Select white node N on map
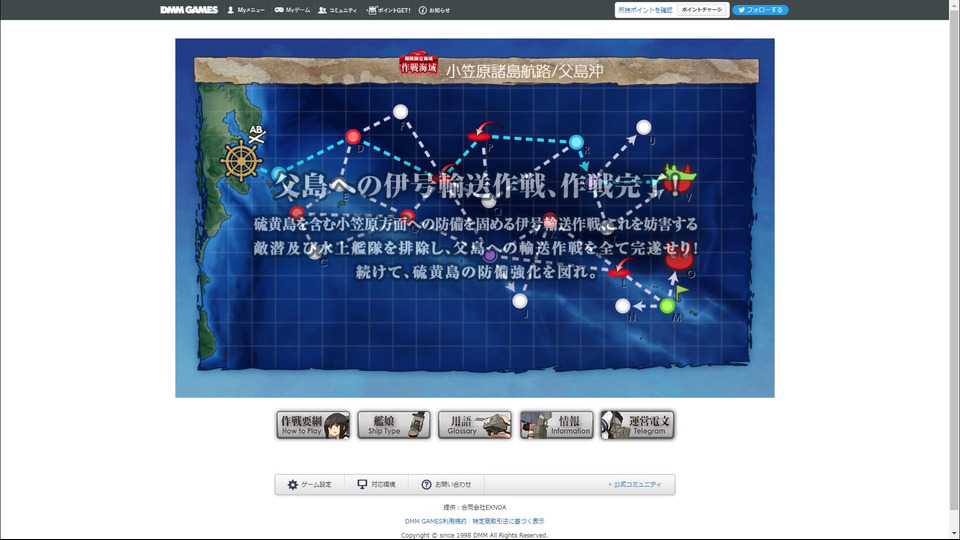 point(623,306)
